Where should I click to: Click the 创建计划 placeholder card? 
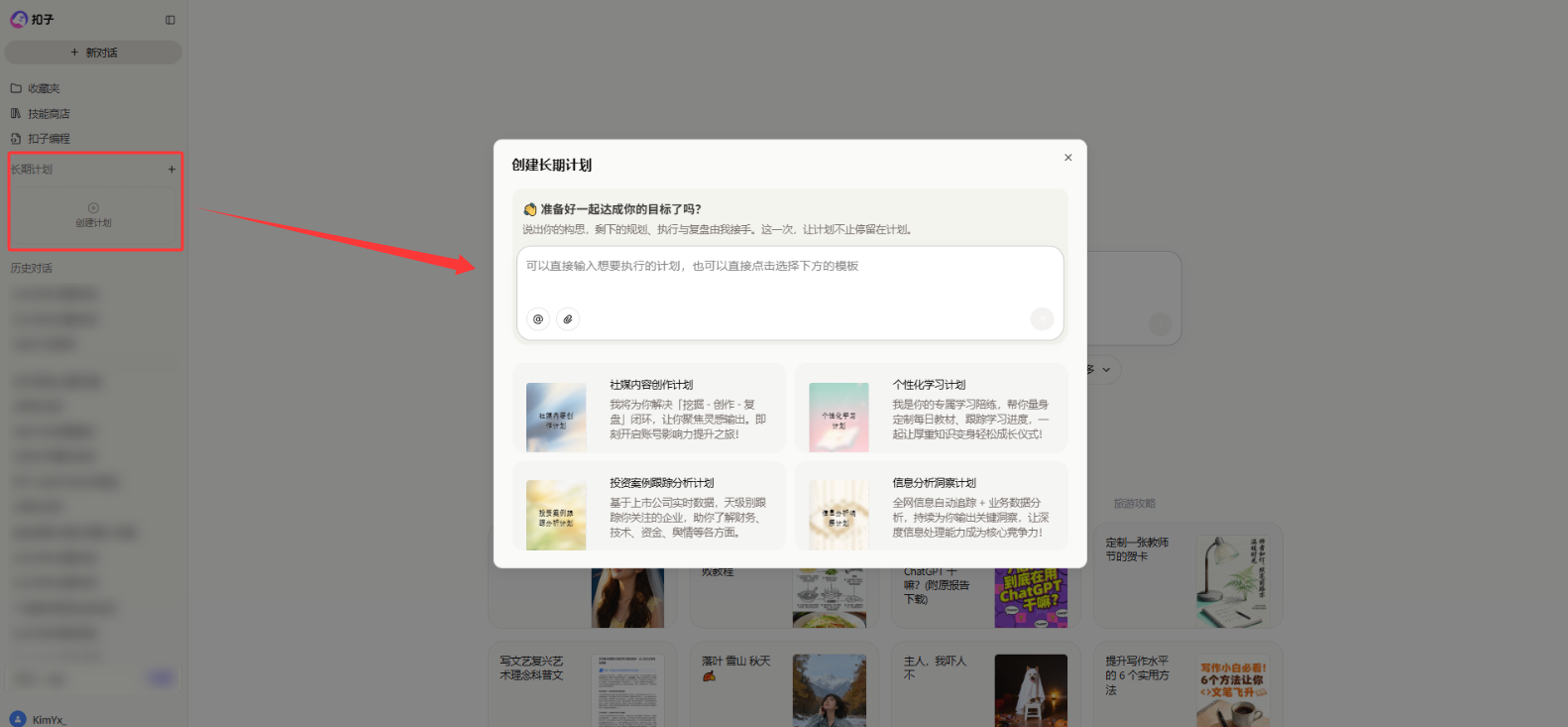pos(94,215)
